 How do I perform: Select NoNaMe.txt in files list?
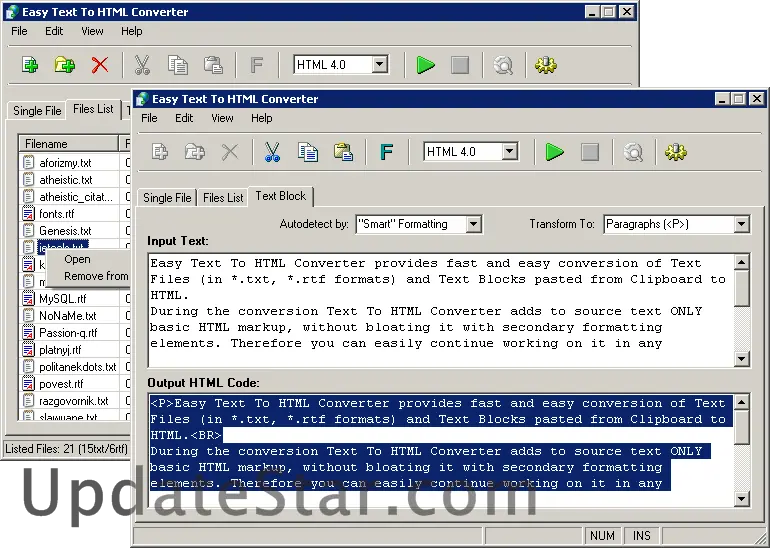pos(68,316)
